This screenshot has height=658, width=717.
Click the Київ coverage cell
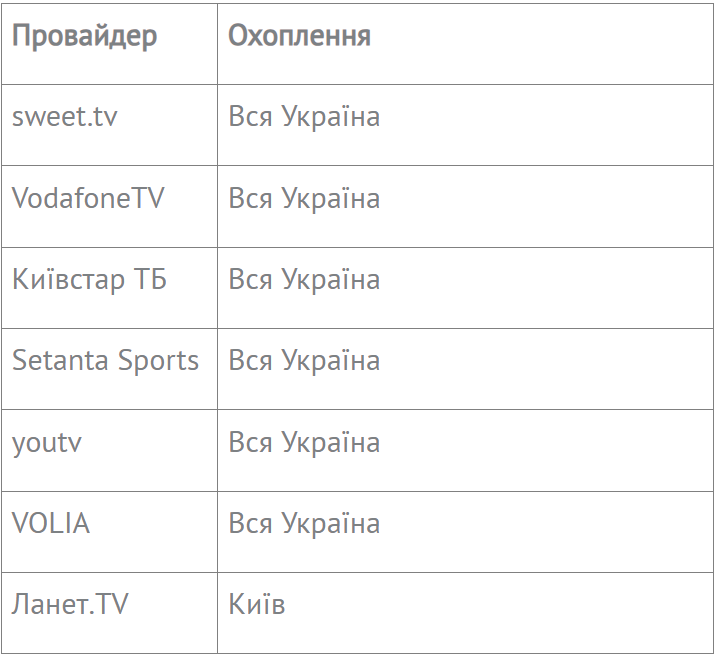[x=257, y=605]
